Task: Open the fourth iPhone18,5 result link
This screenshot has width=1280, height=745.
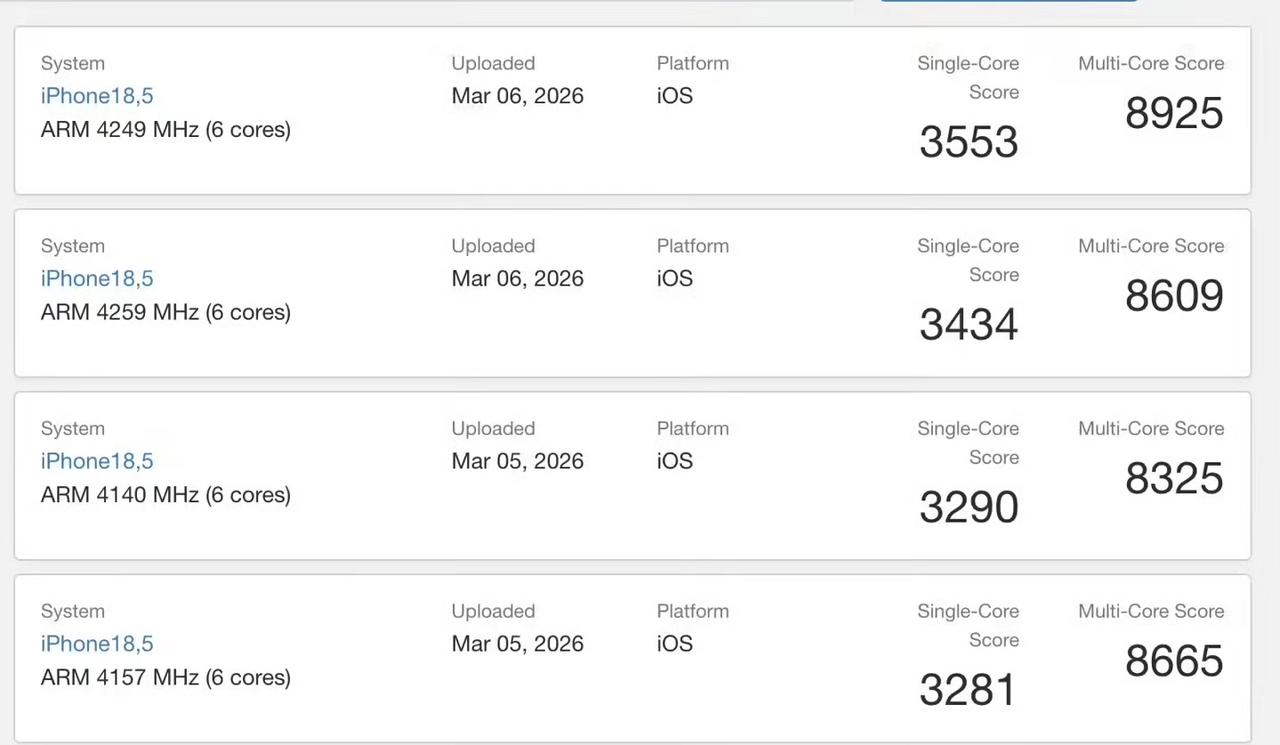Action: coord(97,643)
